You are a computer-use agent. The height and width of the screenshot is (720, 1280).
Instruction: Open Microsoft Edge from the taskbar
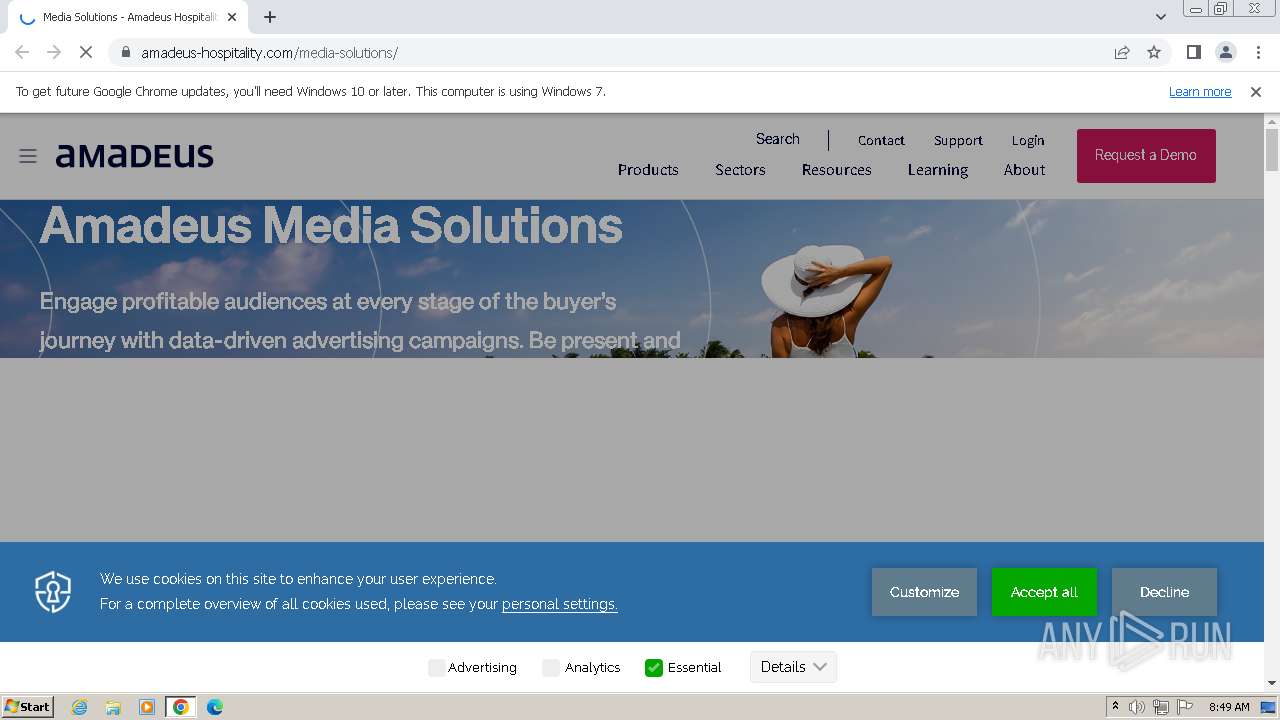[215, 707]
